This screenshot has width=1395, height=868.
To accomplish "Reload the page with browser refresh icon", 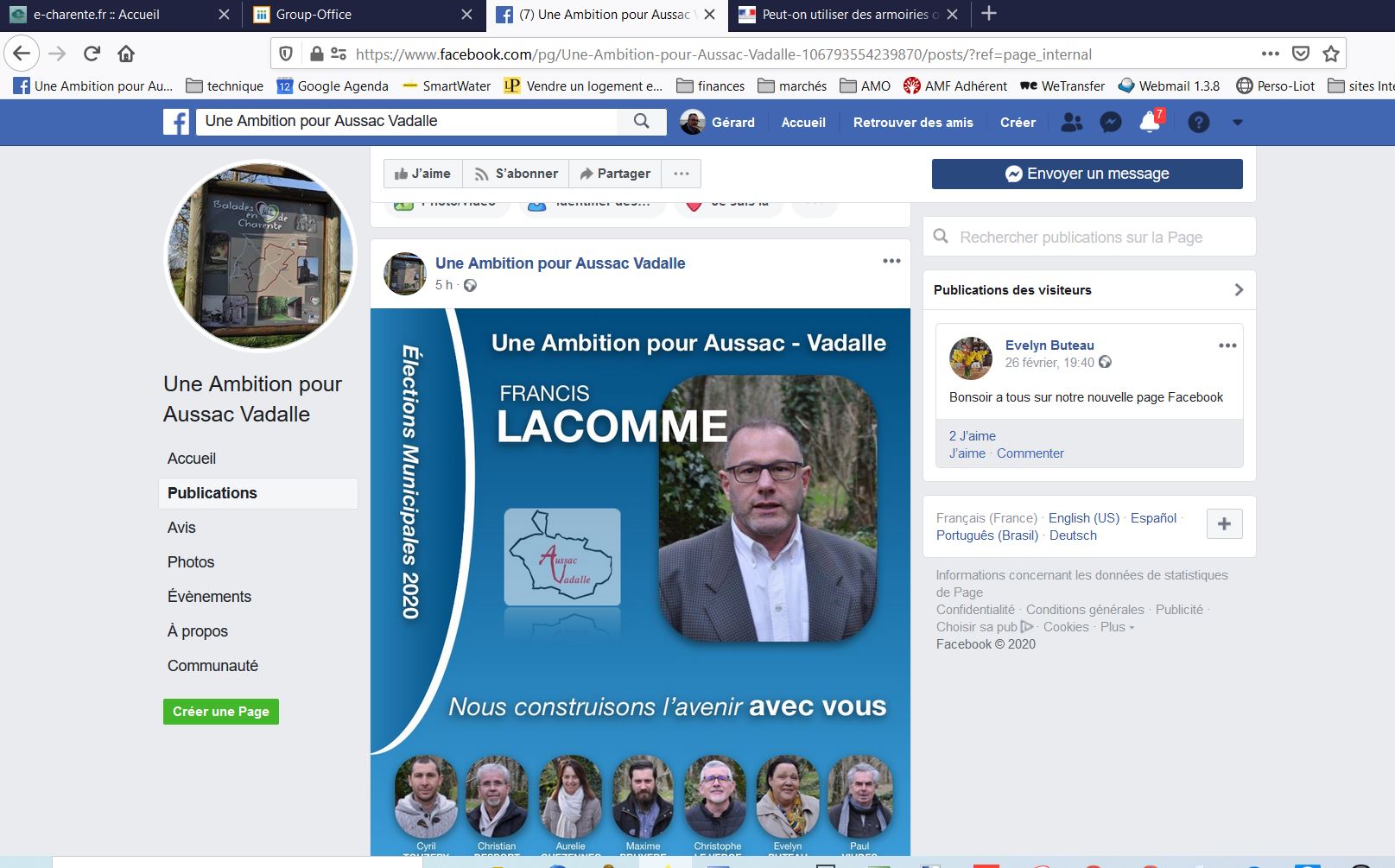I will (92, 54).
